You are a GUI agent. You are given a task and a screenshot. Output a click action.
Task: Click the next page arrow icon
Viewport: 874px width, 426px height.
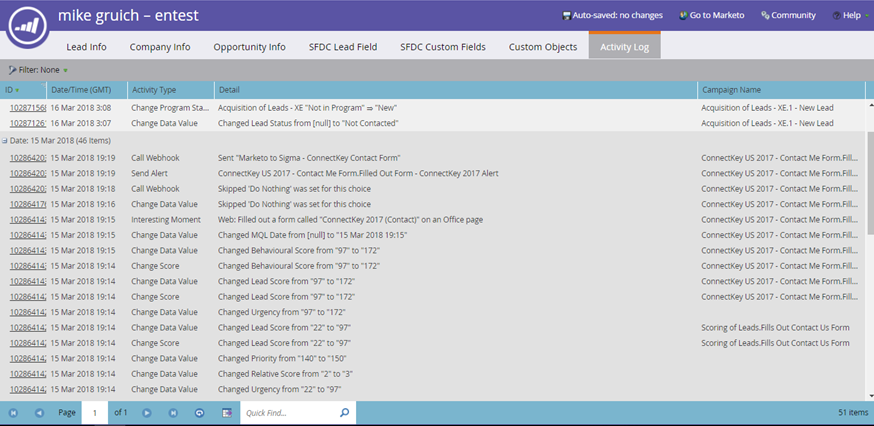pos(147,413)
